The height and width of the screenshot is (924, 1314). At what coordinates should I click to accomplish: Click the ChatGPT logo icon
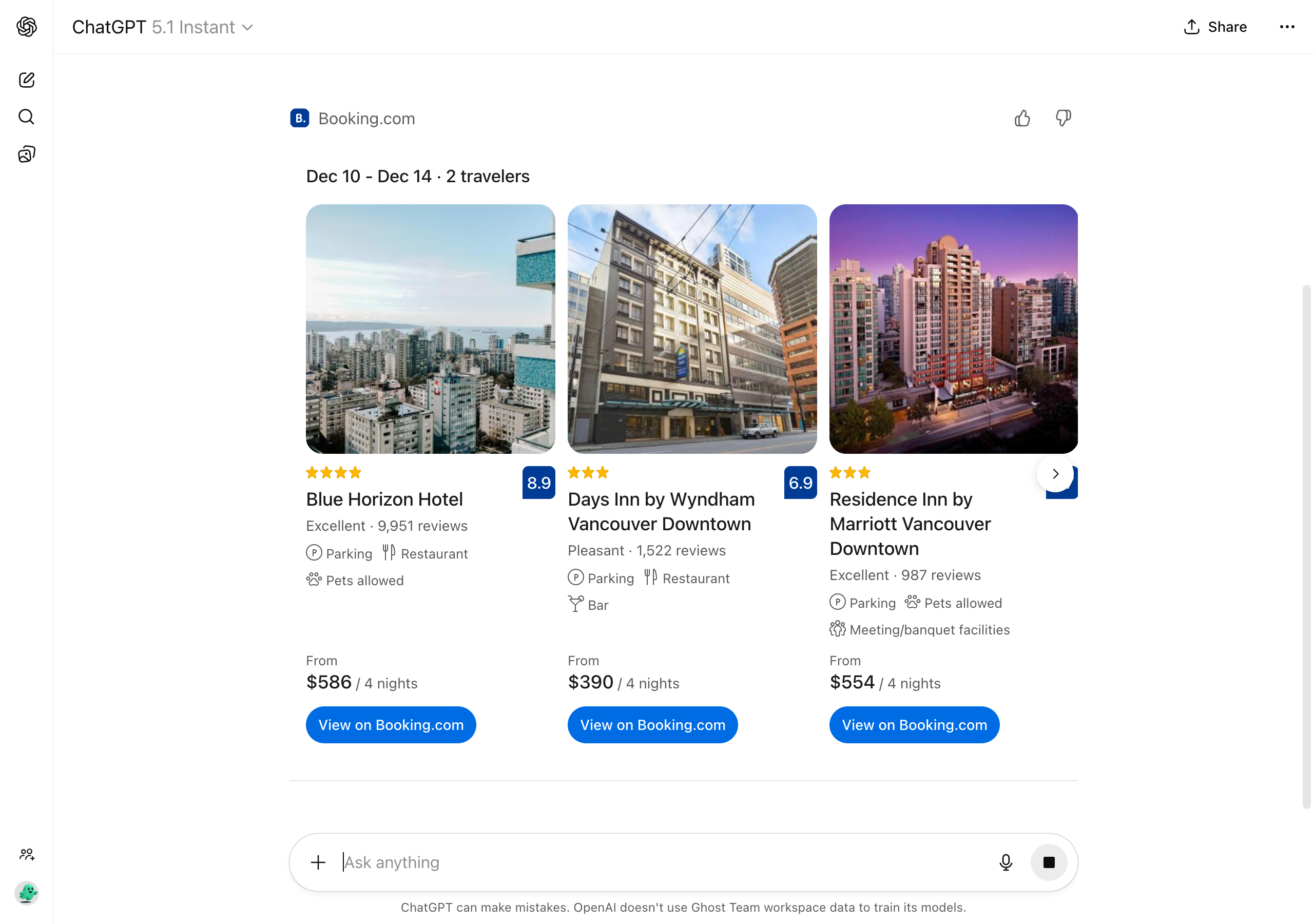coord(26,27)
